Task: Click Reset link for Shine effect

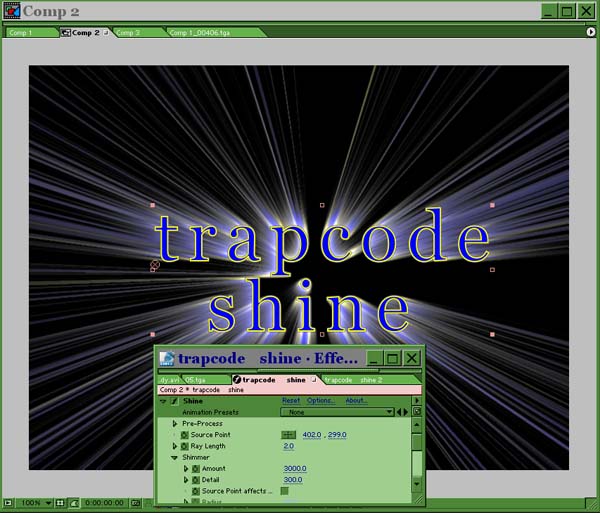Action: [x=291, y=401]
